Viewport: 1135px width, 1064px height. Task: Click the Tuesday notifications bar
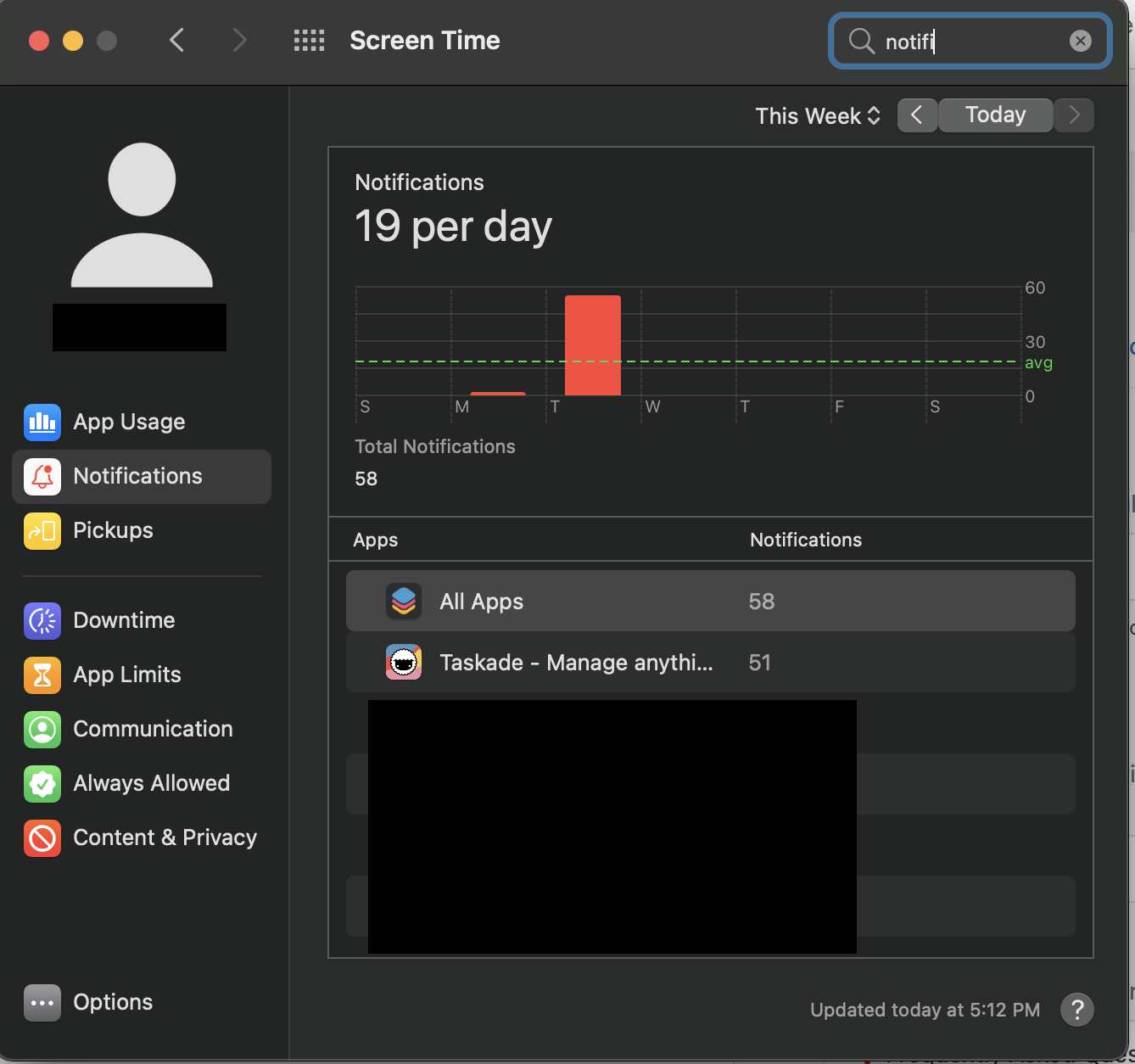592,345
